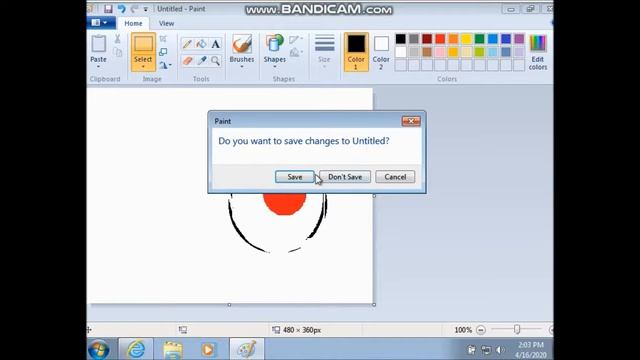Expand the Brushes dropdown arrow

coord(242,67)
